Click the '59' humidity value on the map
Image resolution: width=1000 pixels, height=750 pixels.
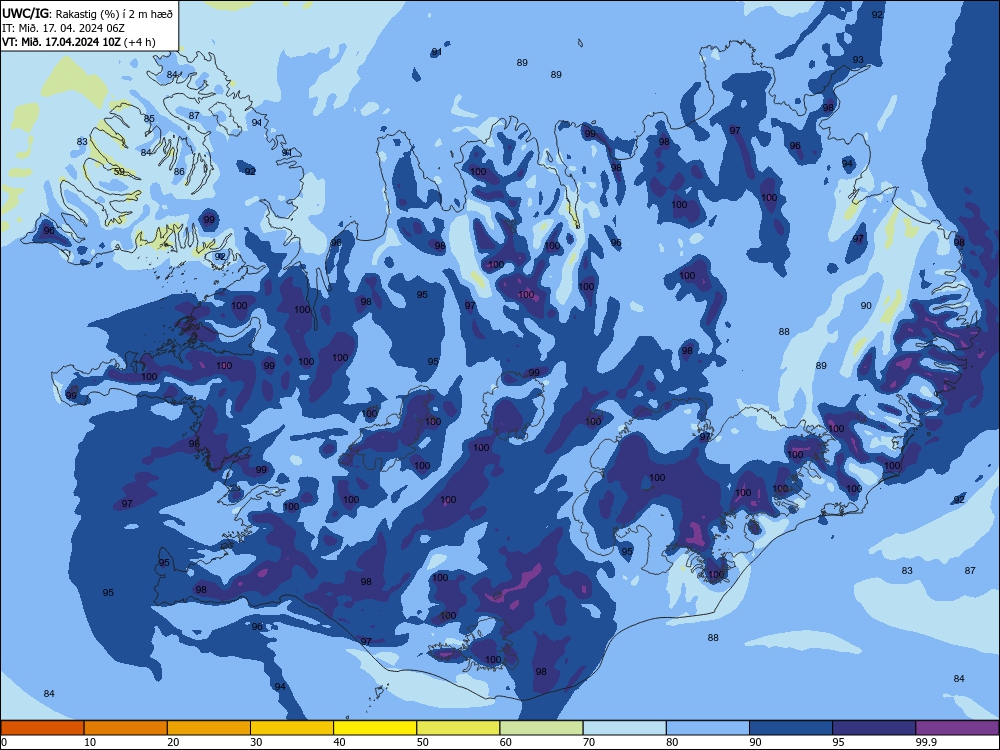(x=119, y=172)
